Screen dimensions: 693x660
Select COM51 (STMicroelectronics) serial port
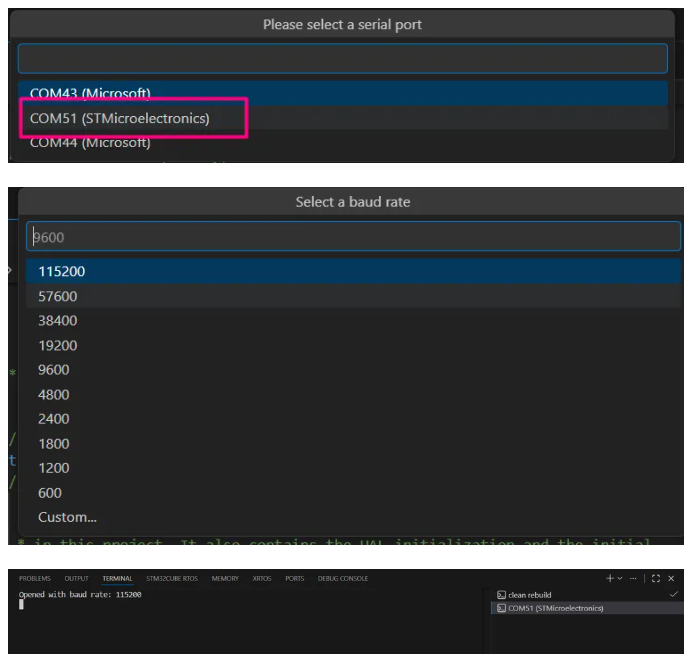click(x=343, y=118)
